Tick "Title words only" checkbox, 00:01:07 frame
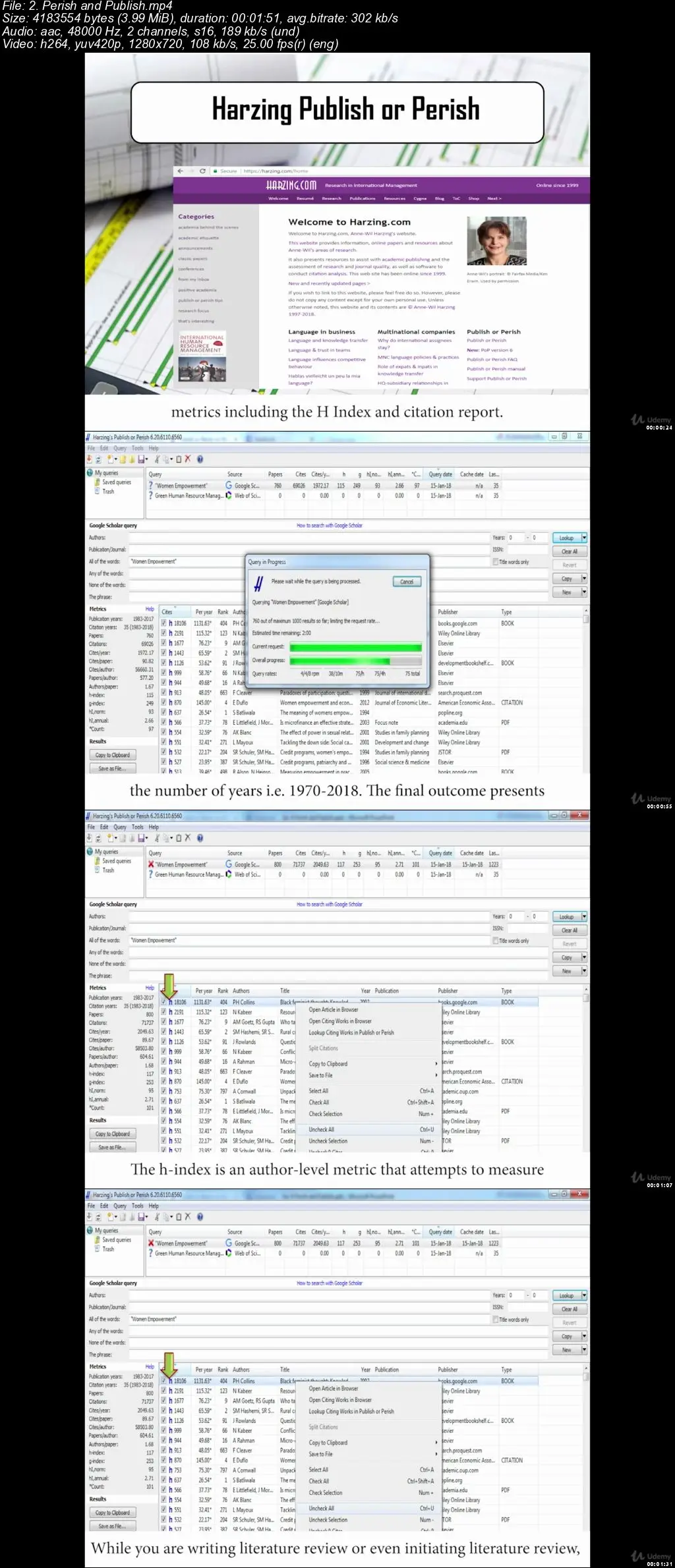This screenshot has height=1568, width=675. pyautogui.click(x=495, y=941)
